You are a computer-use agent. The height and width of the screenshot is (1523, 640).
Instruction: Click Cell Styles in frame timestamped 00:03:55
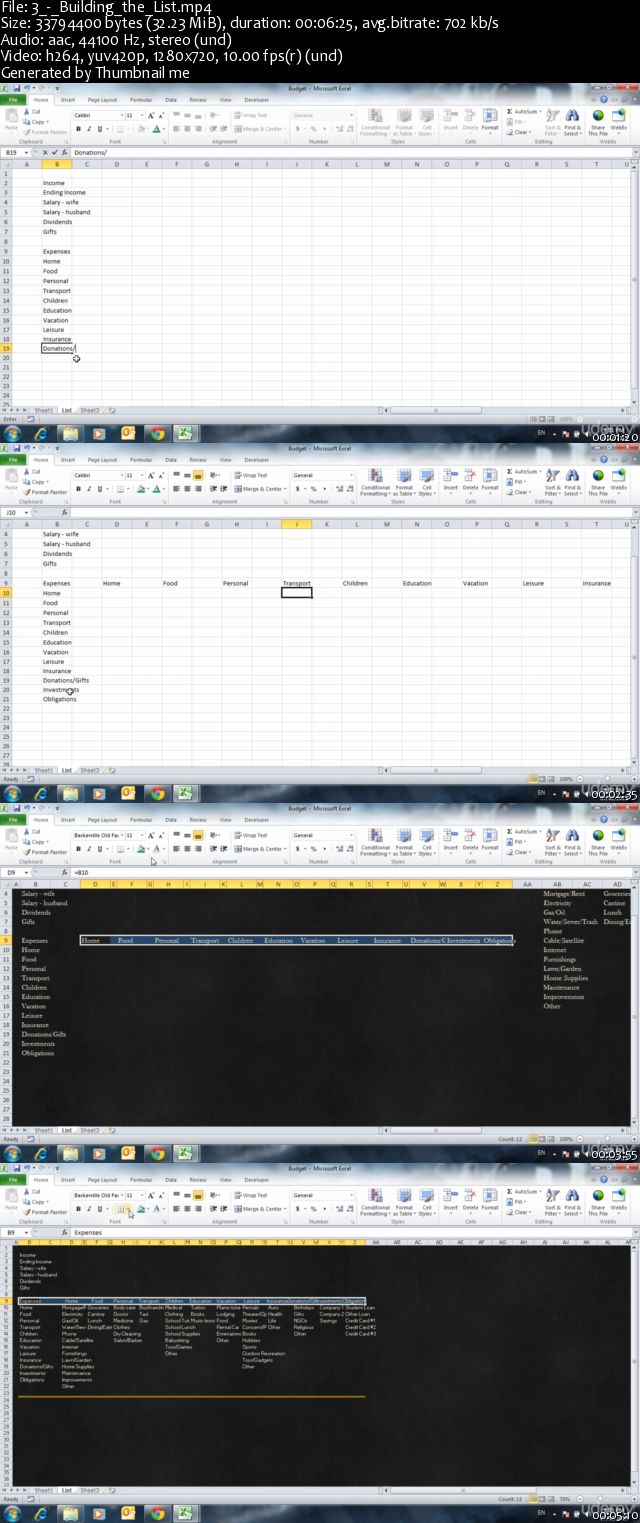coord(425,844)
